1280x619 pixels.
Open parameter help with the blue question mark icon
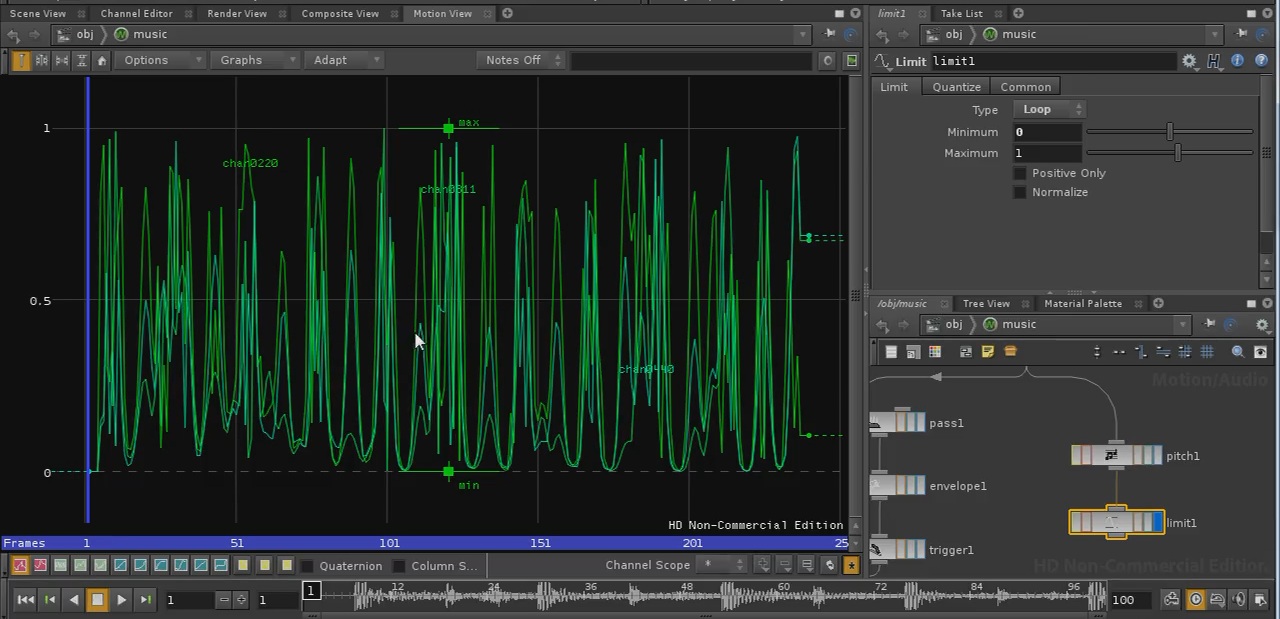1261,61
